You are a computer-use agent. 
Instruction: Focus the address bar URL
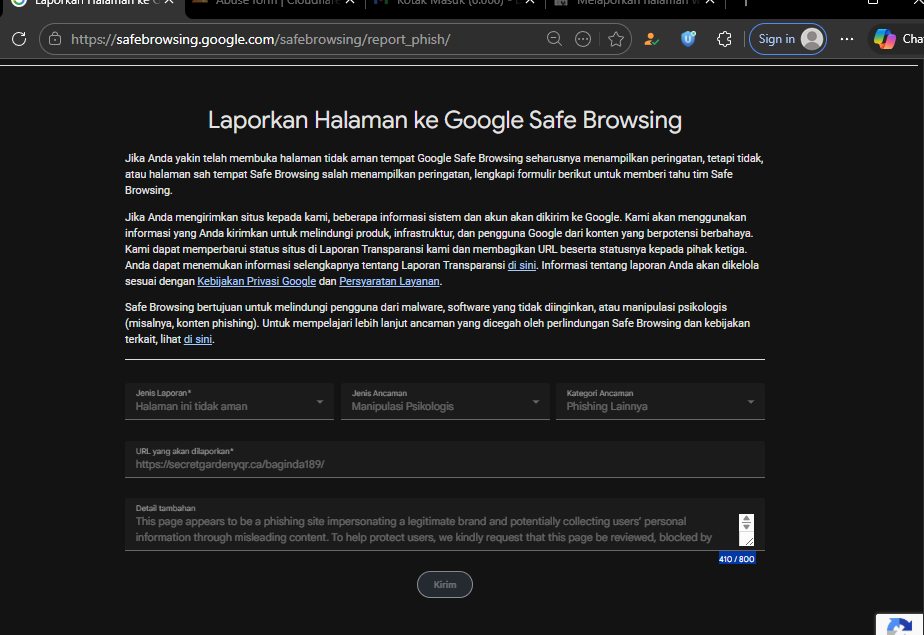pyautogui.click(x=260, y=39)
